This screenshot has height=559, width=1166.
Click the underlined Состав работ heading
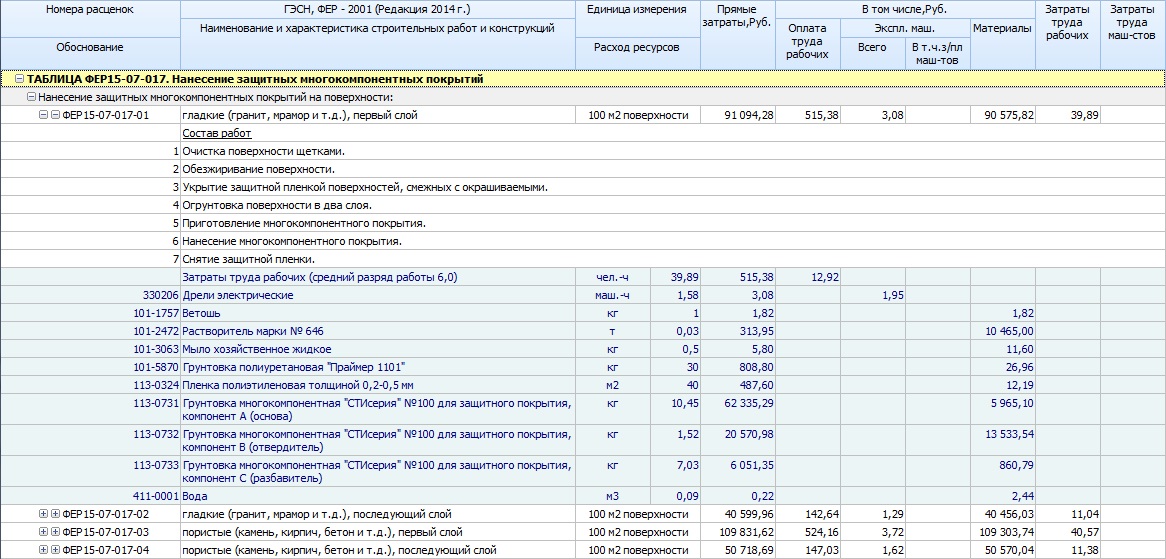click(217, 133)
